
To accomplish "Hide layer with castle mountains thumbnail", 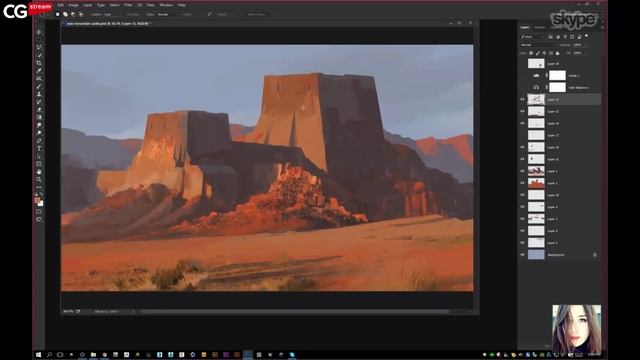I will click(522, 171).
